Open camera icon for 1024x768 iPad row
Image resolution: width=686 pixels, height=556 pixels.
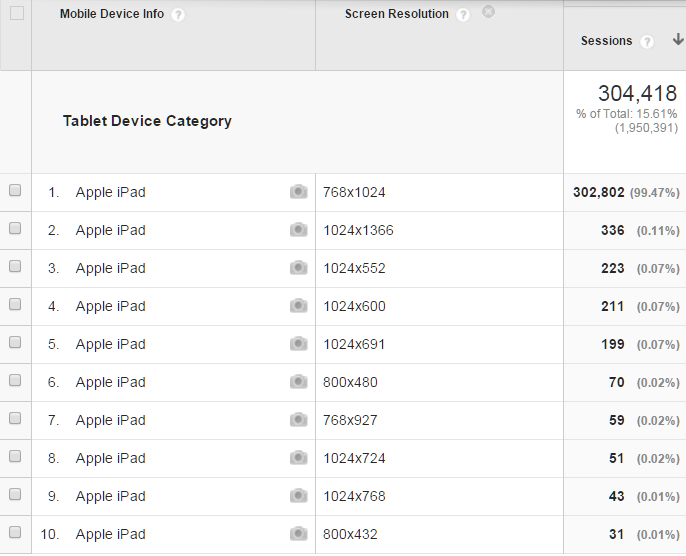pos(298,497)
